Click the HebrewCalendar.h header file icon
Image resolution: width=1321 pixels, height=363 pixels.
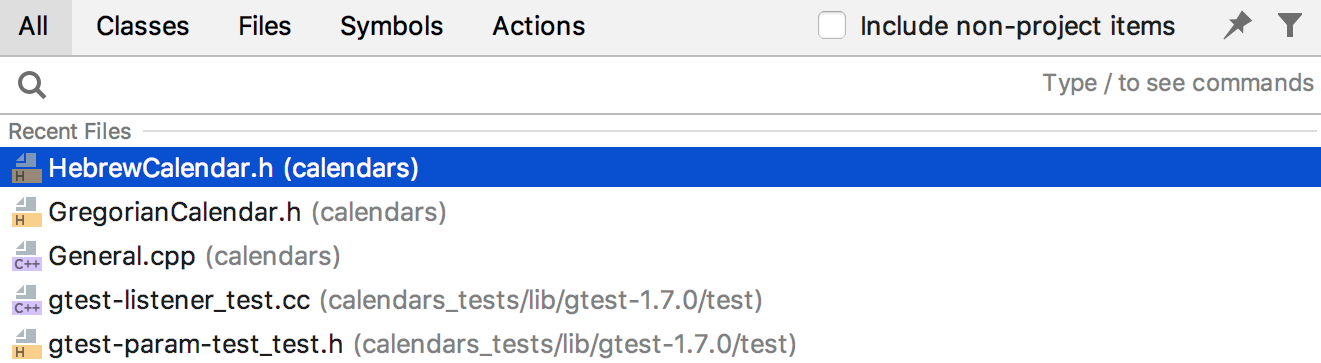pos(26,168)
